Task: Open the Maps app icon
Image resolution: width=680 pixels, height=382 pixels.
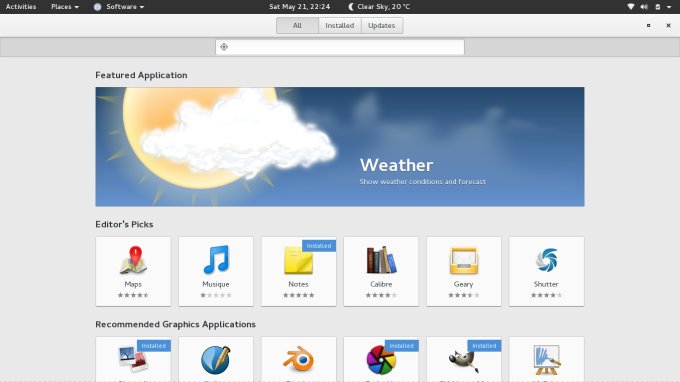Action: coord(134,260)
